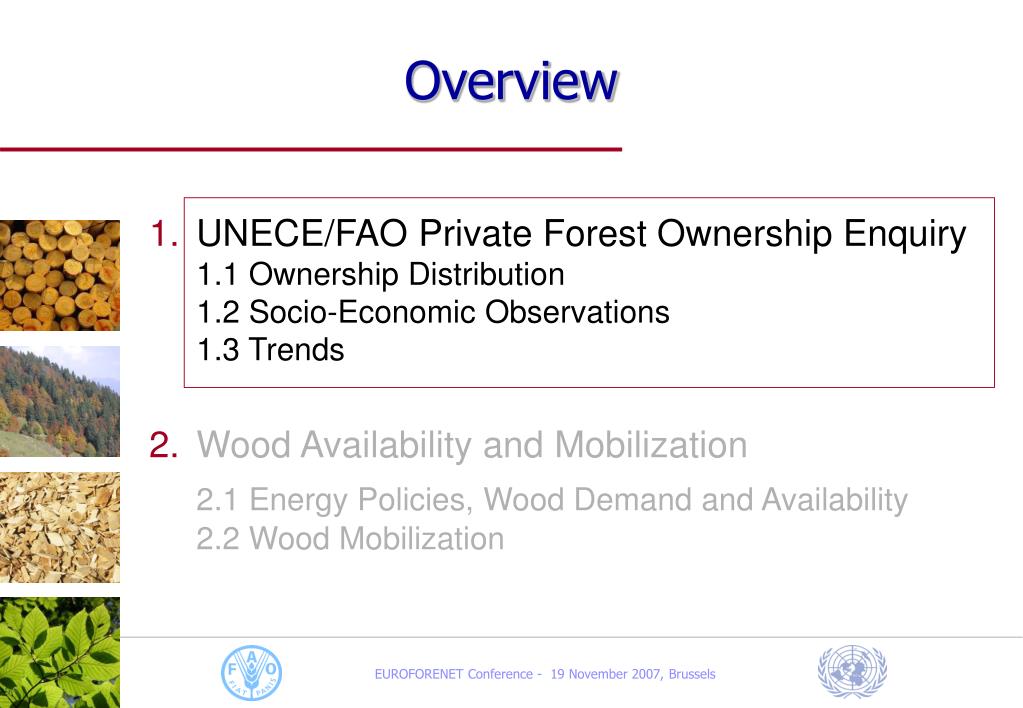
Task: Click the heading UNECE/FAO Private Forest Ownership Enquiry
Action: pos(581,234)
